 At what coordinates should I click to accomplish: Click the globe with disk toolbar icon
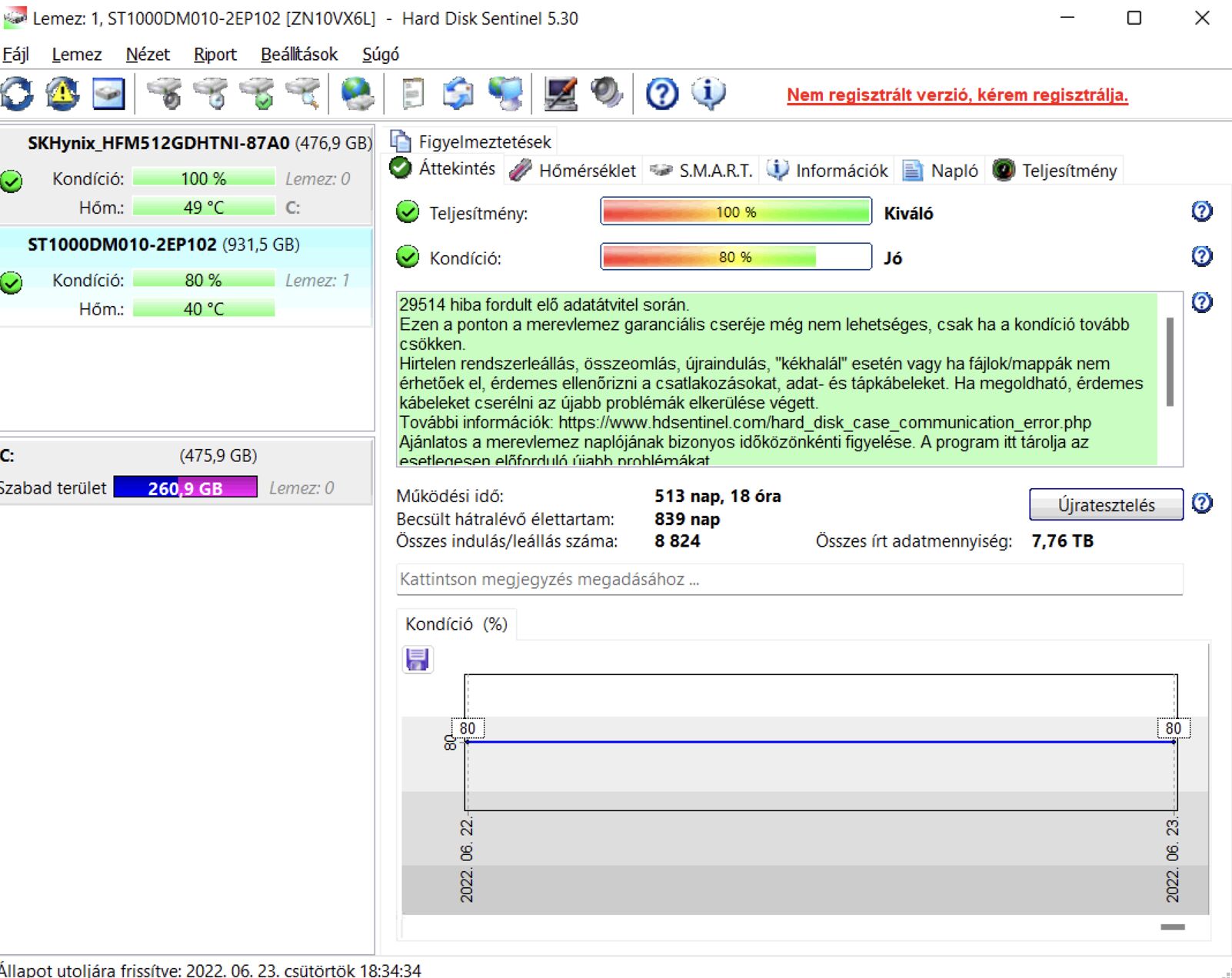[357, 94]
